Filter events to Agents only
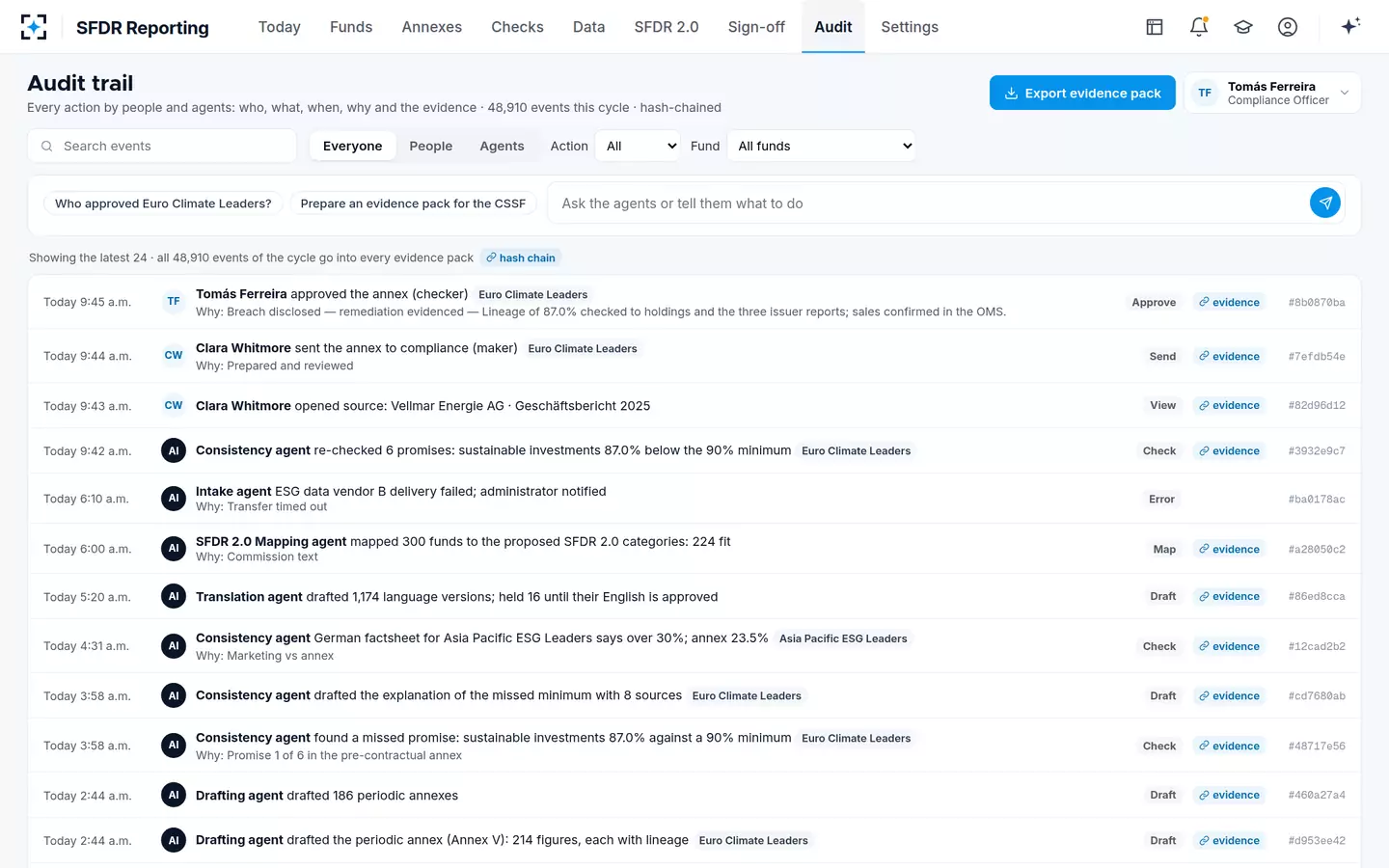1389x868 pixels. point(503,146)
